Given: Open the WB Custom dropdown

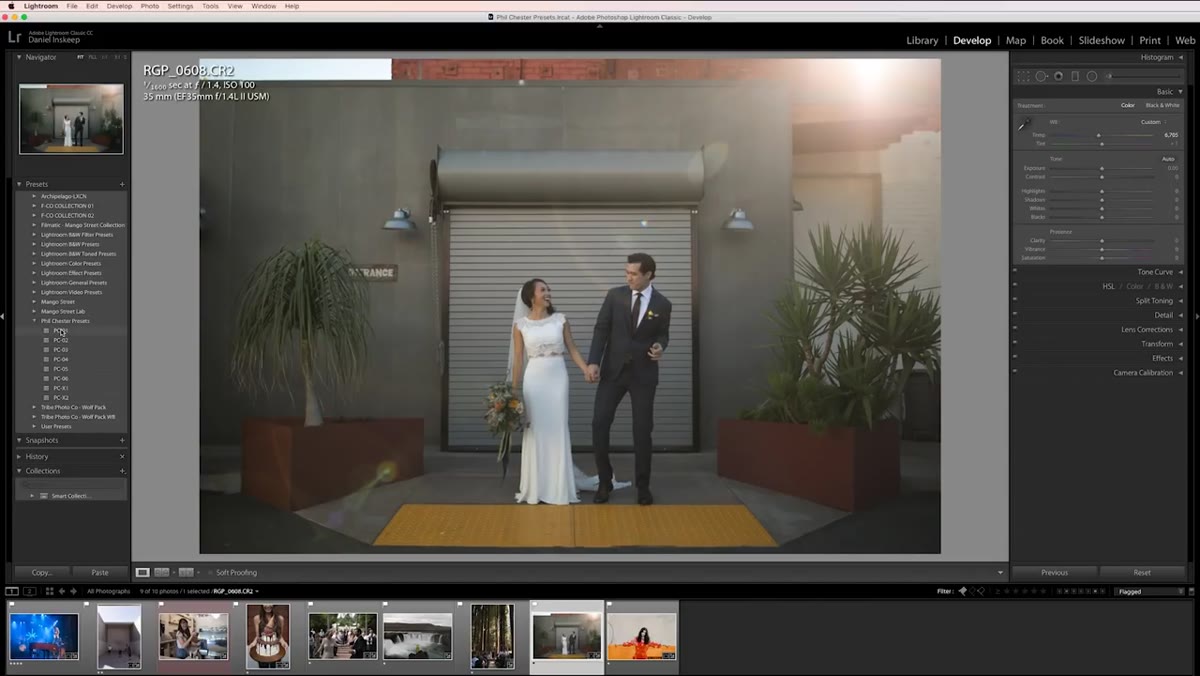Looking at the screenshot, I should pos(1155,122).
